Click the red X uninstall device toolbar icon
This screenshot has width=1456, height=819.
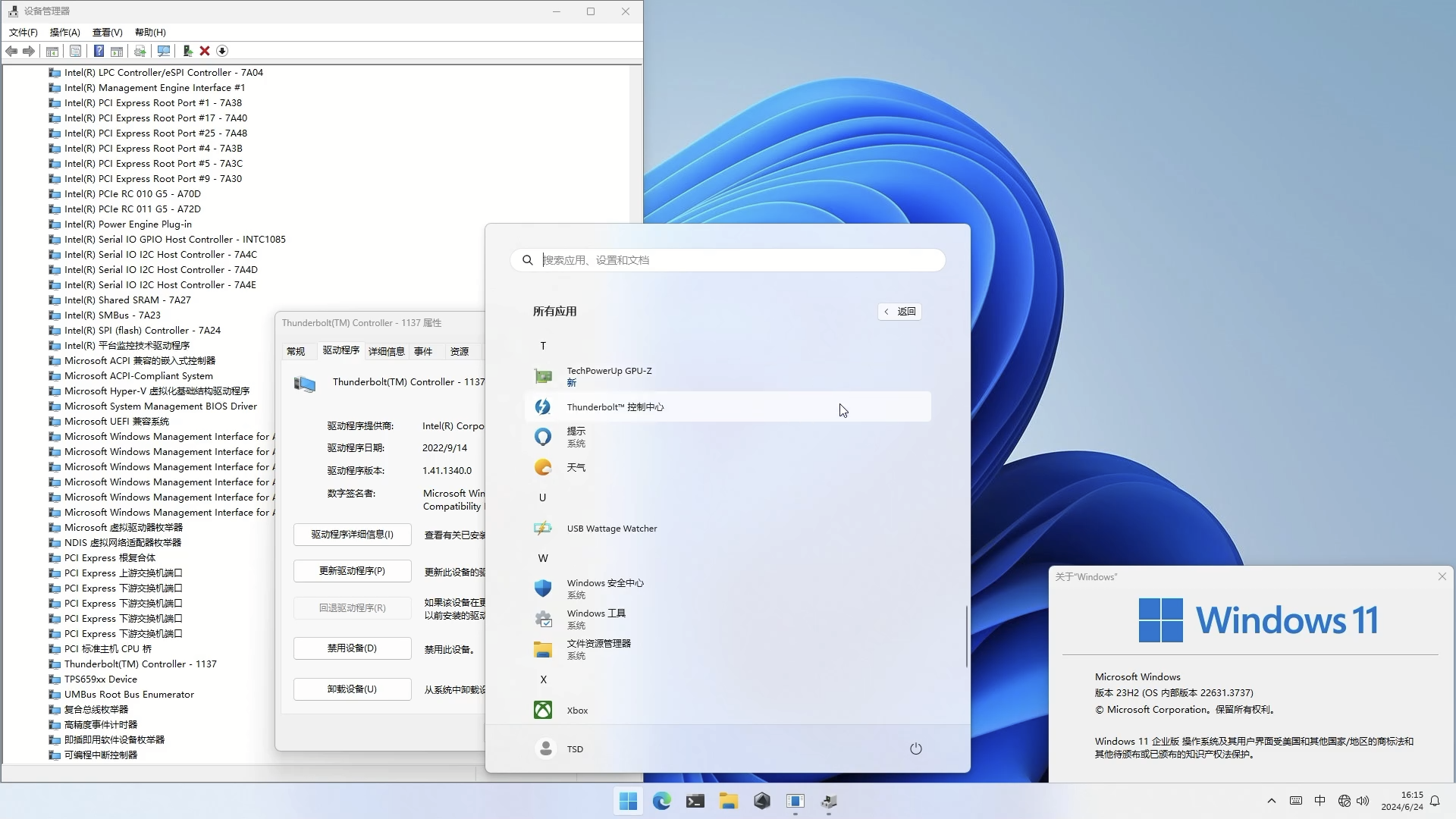point(205,51)
